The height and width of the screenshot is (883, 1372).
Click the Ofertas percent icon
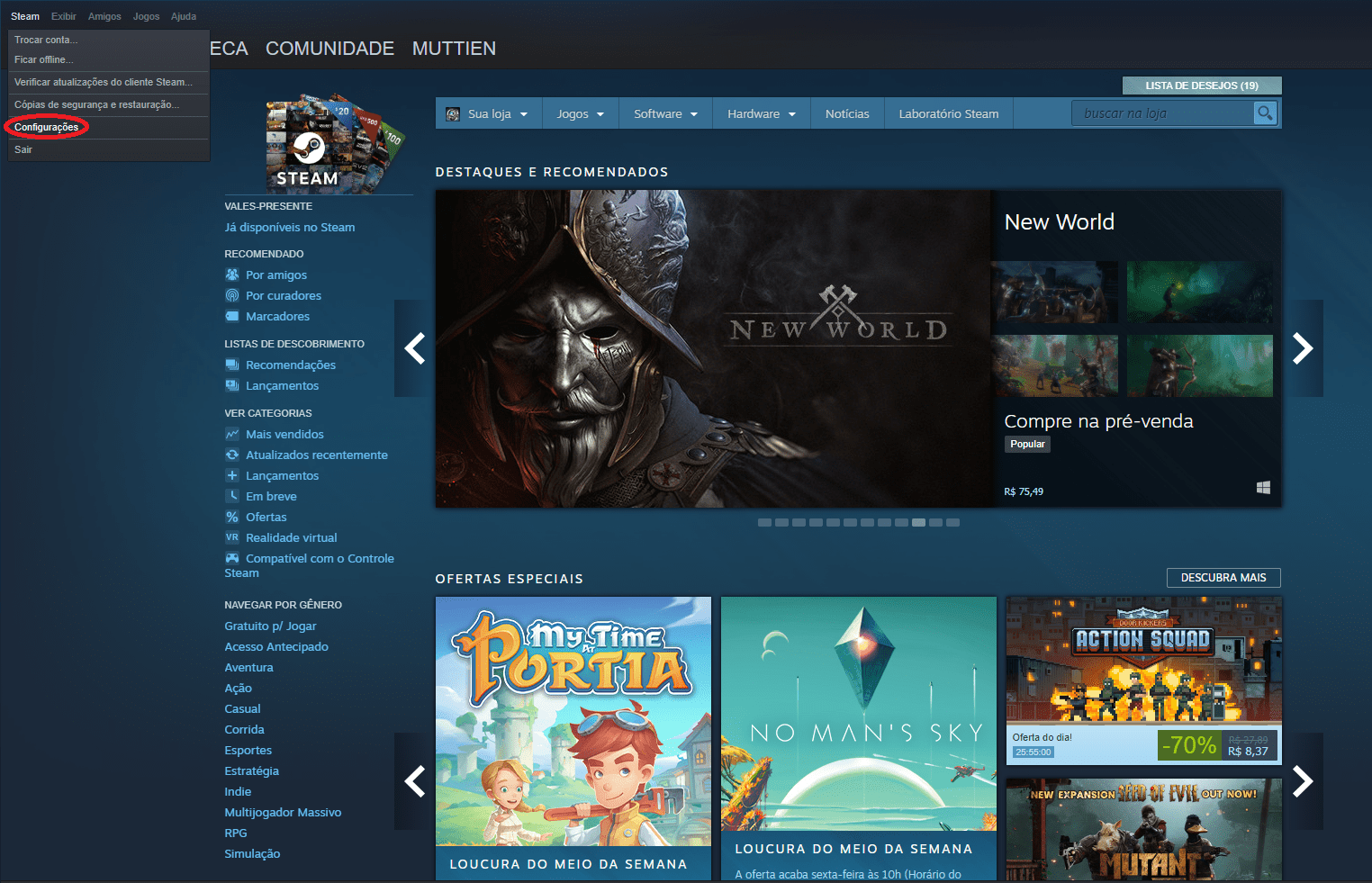click(232, 517)
